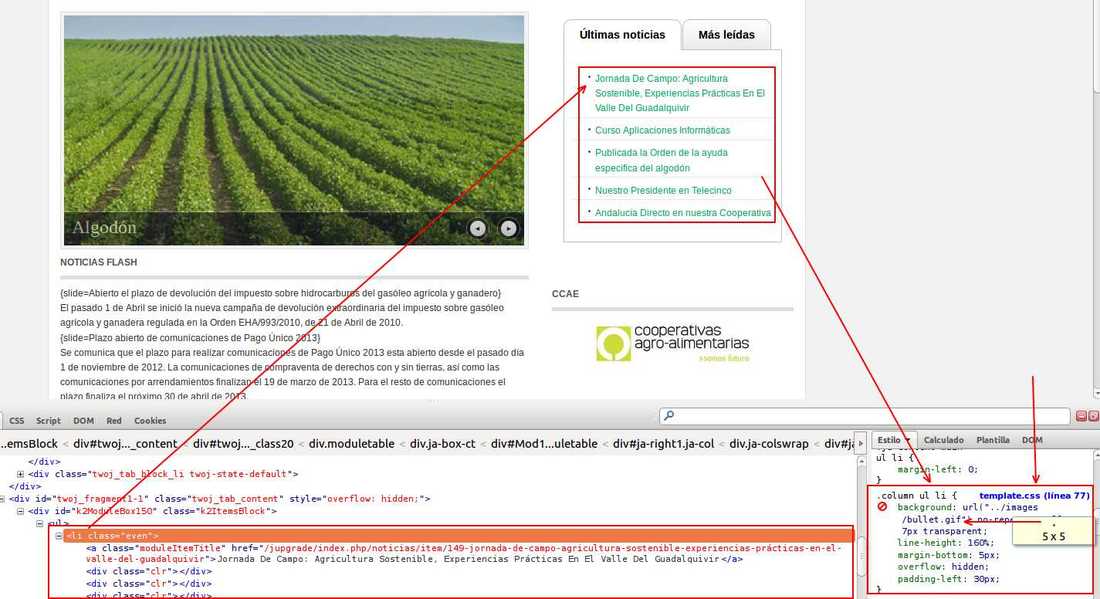
Task: Expand the twoj_tab_block_li div node
Action: coord(20,474)
